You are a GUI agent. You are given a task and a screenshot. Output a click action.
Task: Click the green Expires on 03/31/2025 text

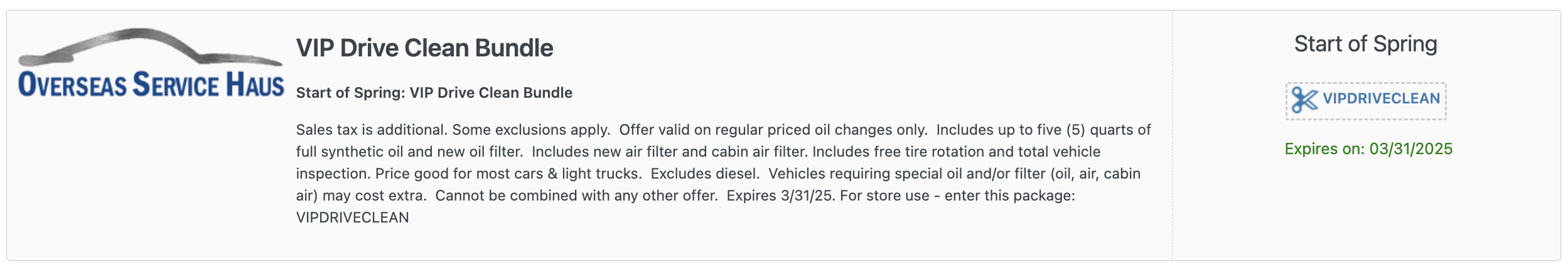click(x=1368, y=149)
